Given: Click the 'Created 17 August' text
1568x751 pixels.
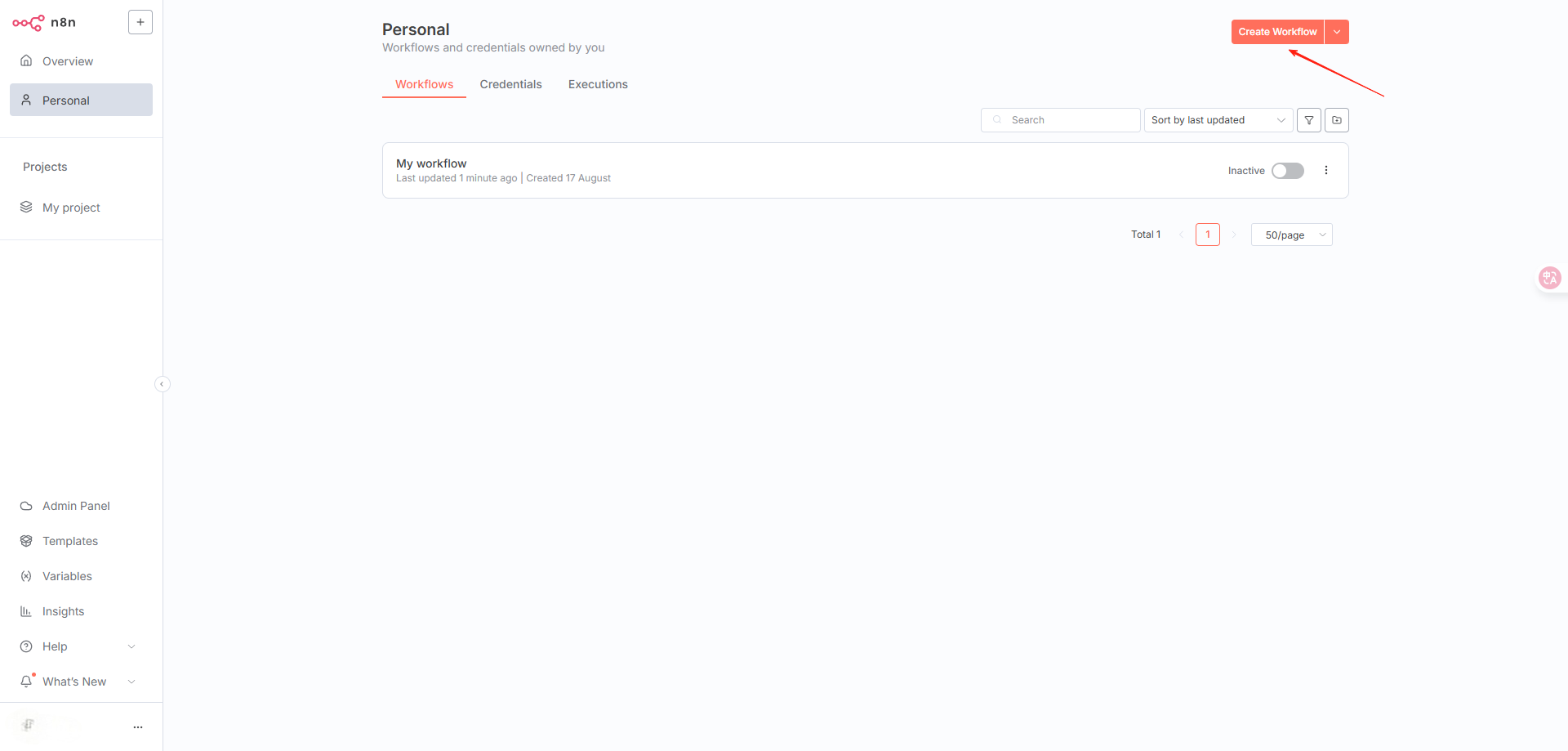Looking at the screenshot, I should [568, 178].
